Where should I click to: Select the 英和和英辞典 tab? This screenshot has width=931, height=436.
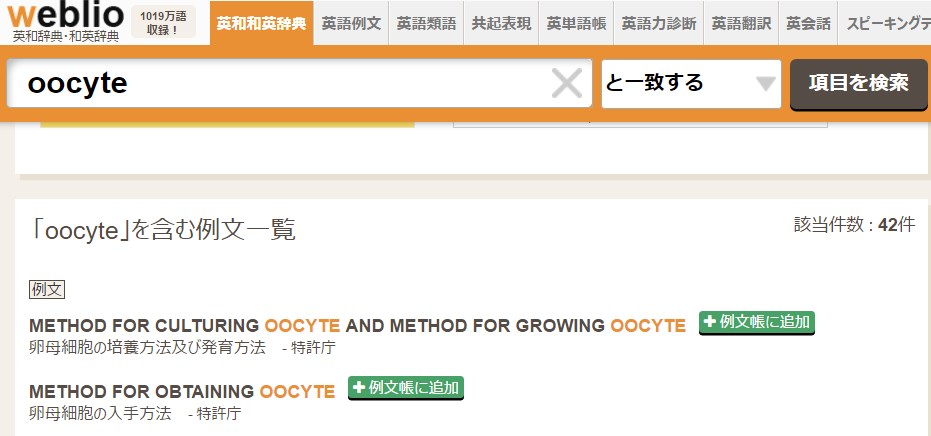click(x=261, y=23)
